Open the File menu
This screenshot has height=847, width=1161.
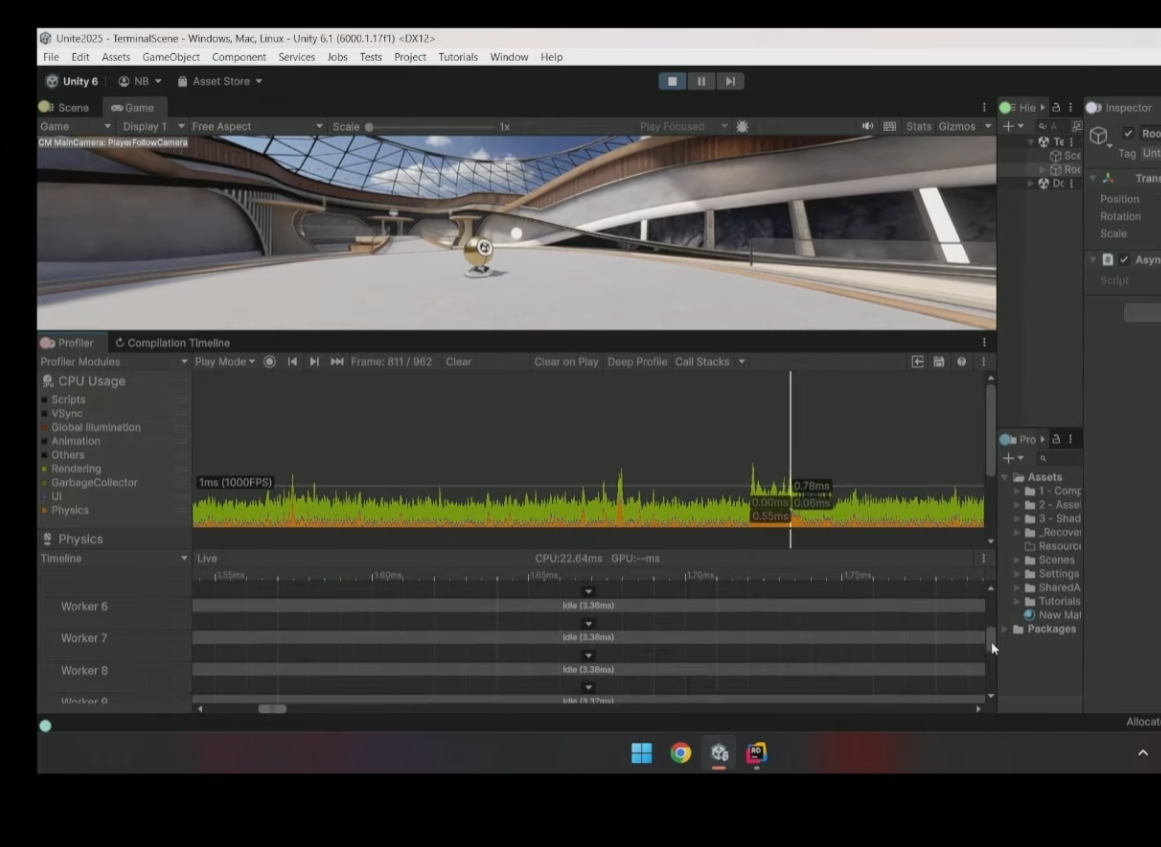(51, 57)
